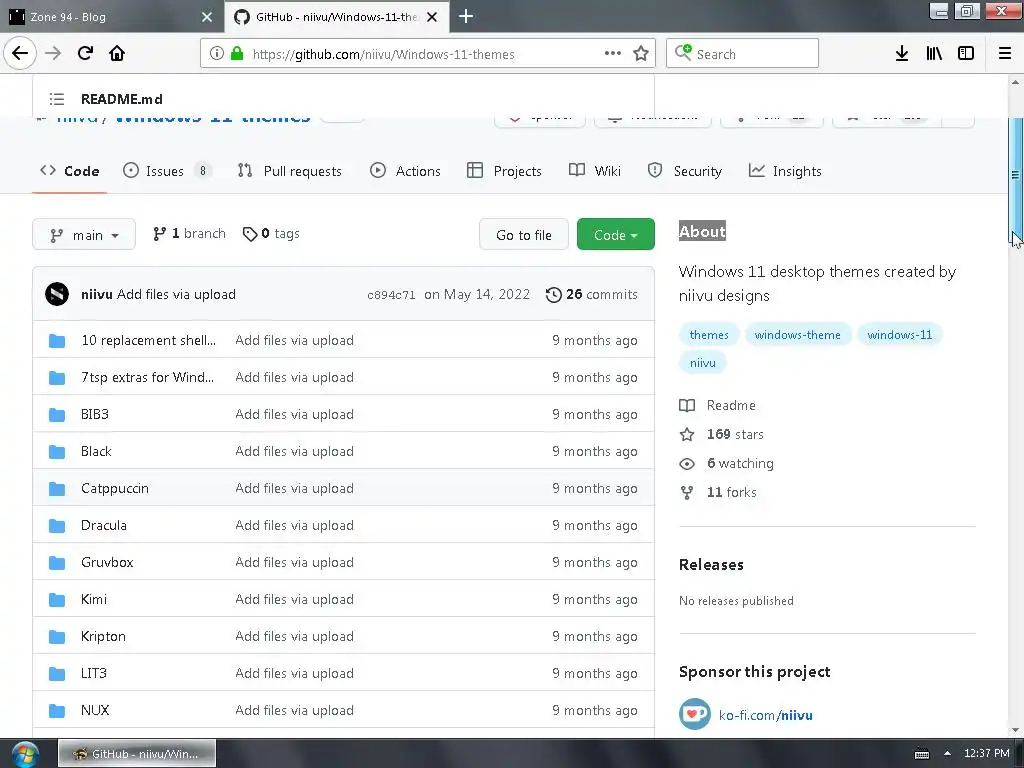This screenshot has height=768, width=1024.
Task: Click the browser forward arrow
Action: (53, 53)
